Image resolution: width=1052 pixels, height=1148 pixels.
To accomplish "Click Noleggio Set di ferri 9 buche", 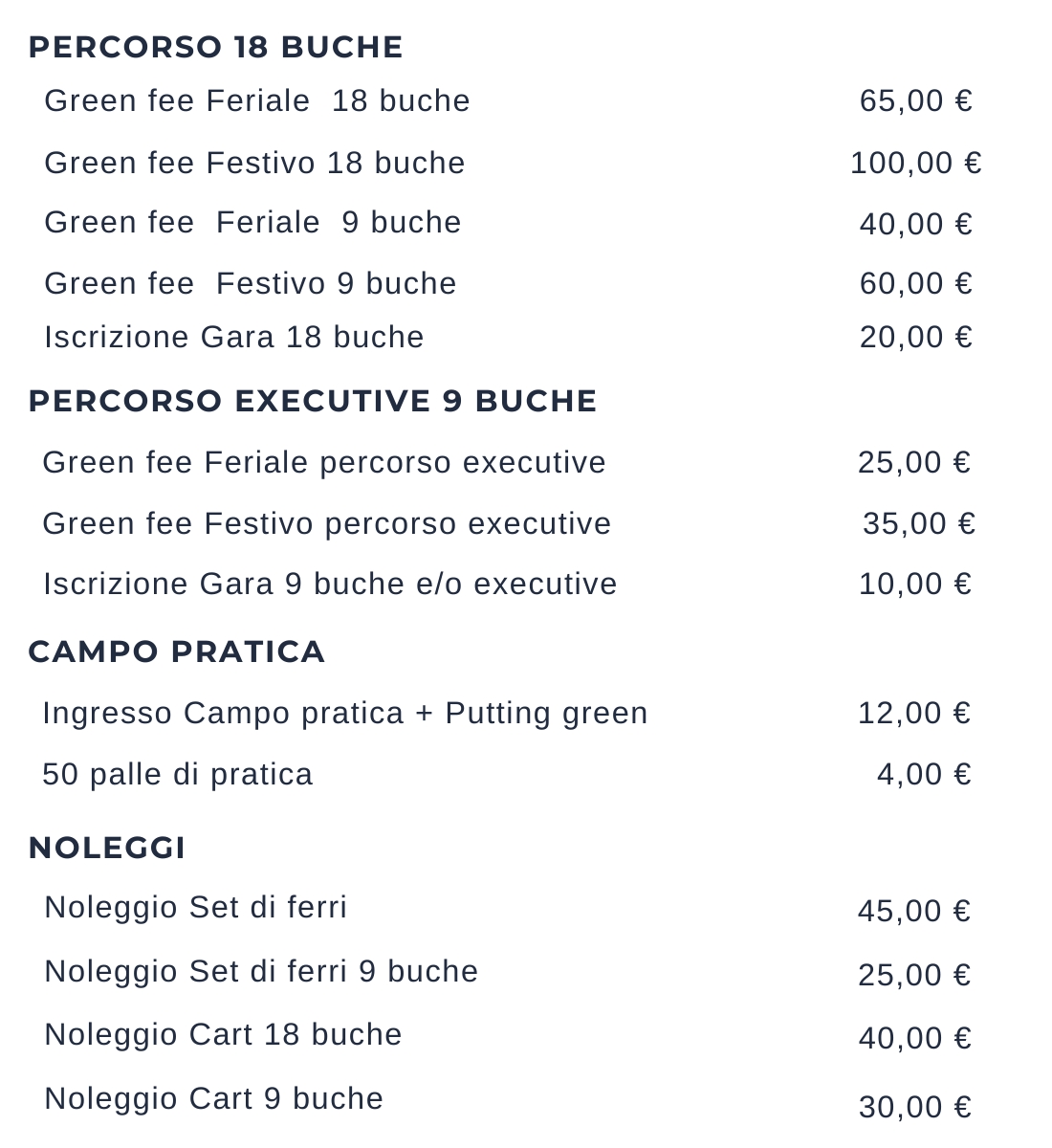I will 260,971.
